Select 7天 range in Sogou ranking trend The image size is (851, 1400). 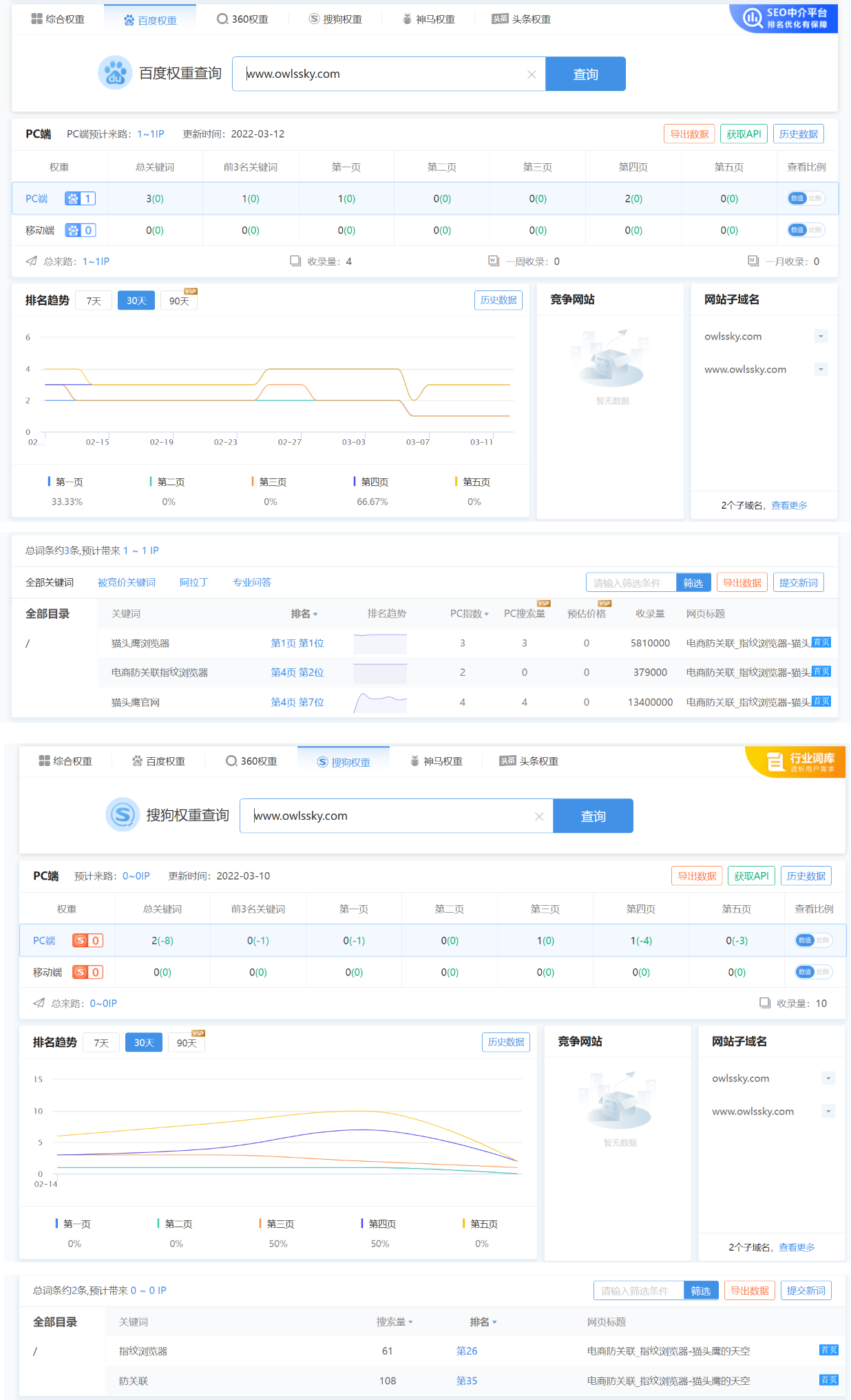click(101, 1043)
